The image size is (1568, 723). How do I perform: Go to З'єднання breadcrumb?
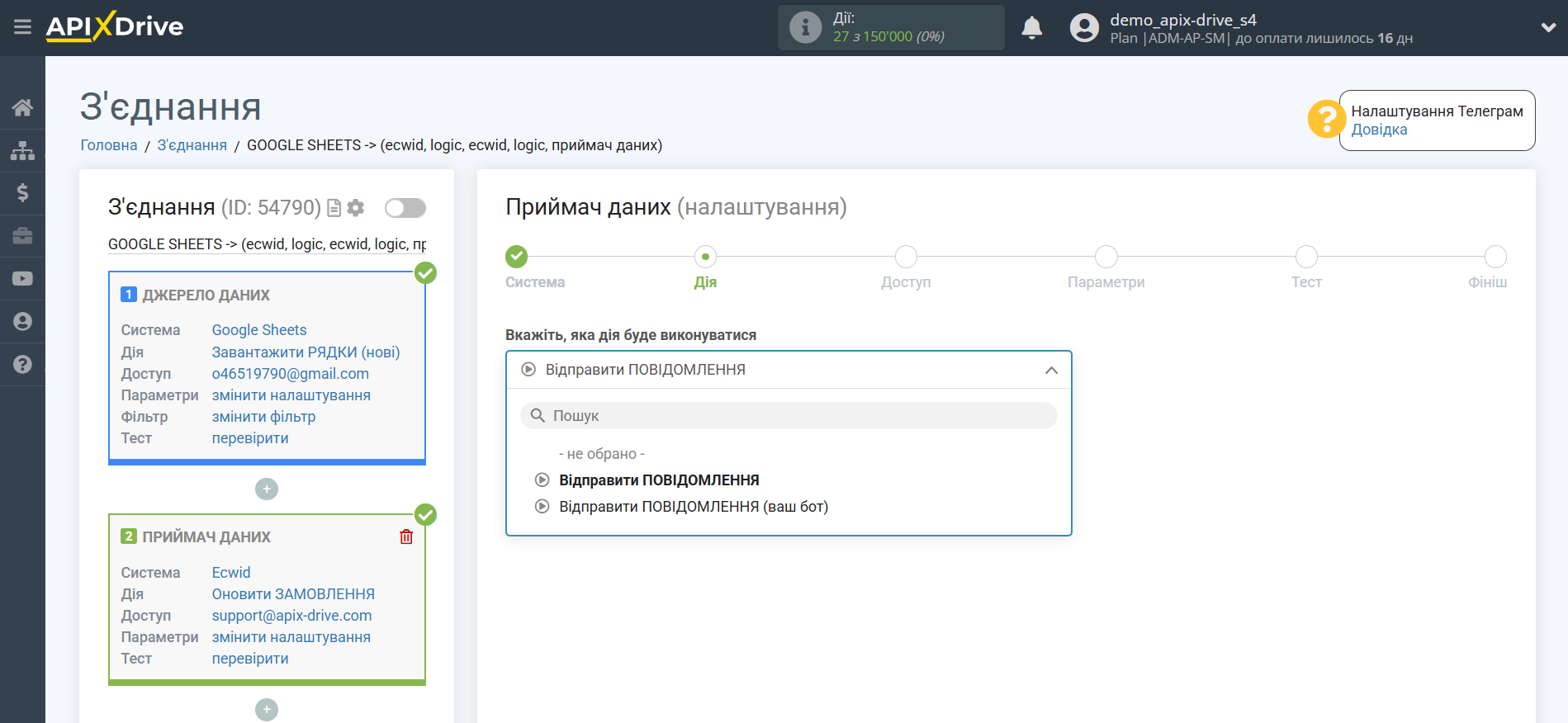click(x=192, y=145)
